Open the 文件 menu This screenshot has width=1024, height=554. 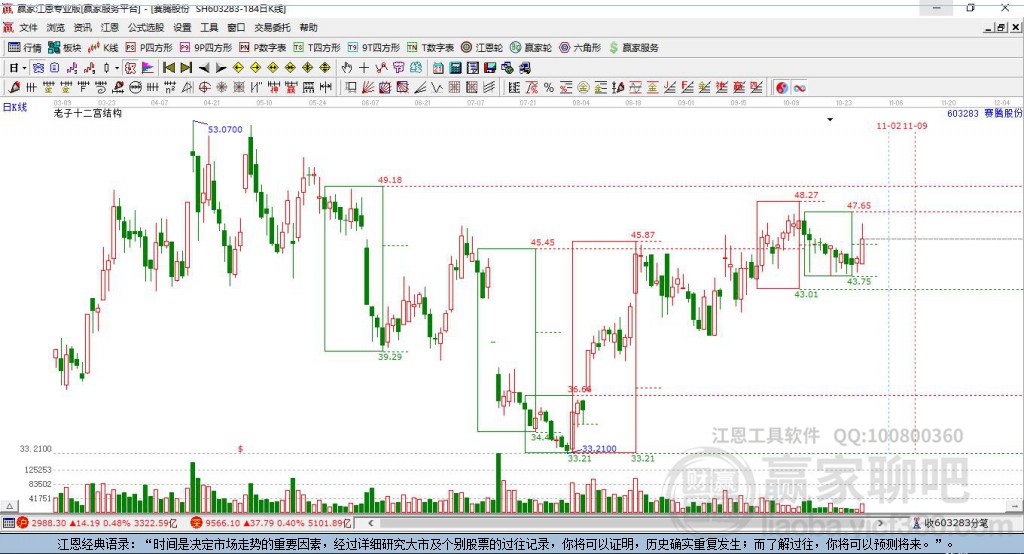(28, 27)
